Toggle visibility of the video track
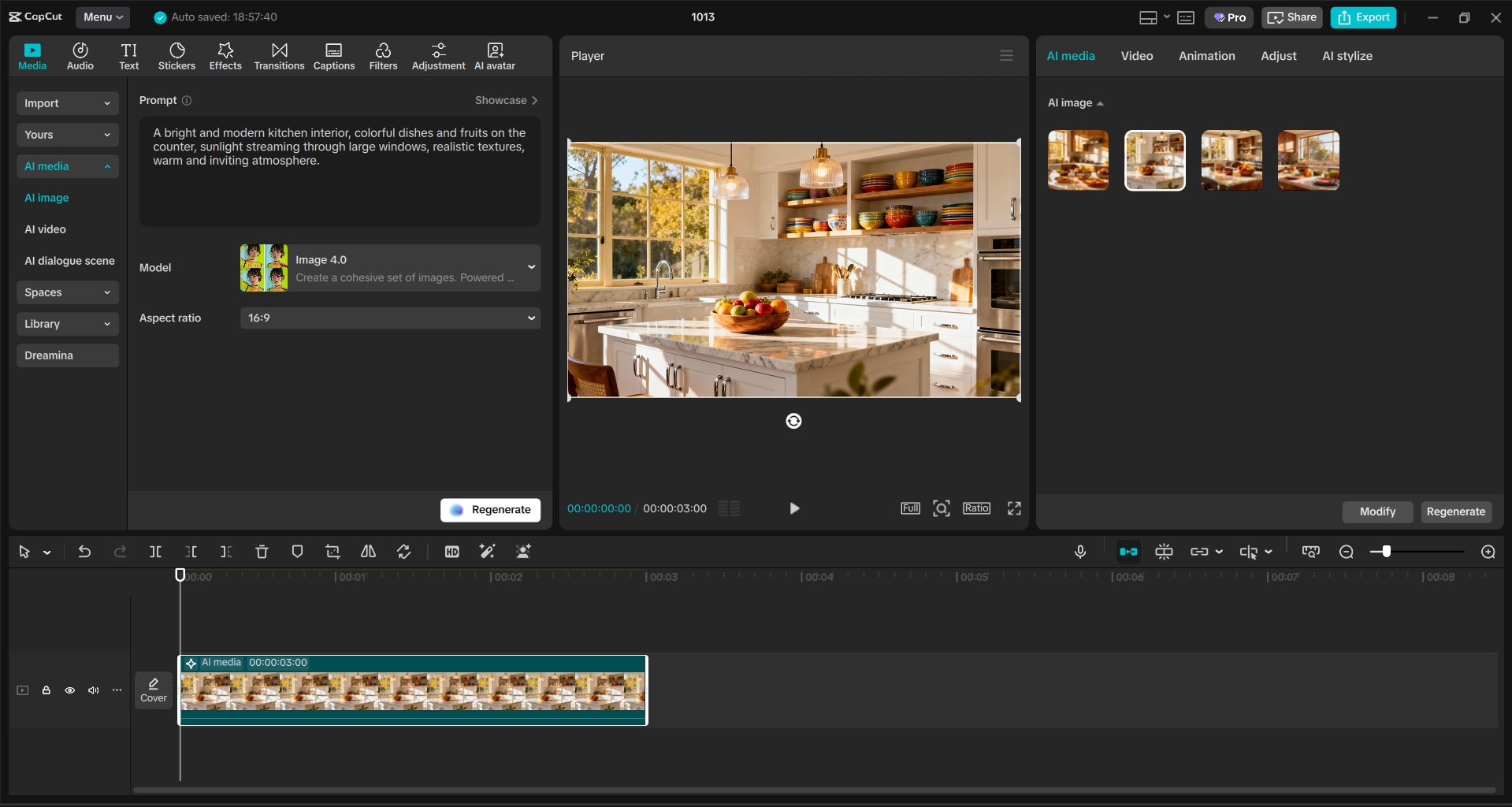 (69, 690)
